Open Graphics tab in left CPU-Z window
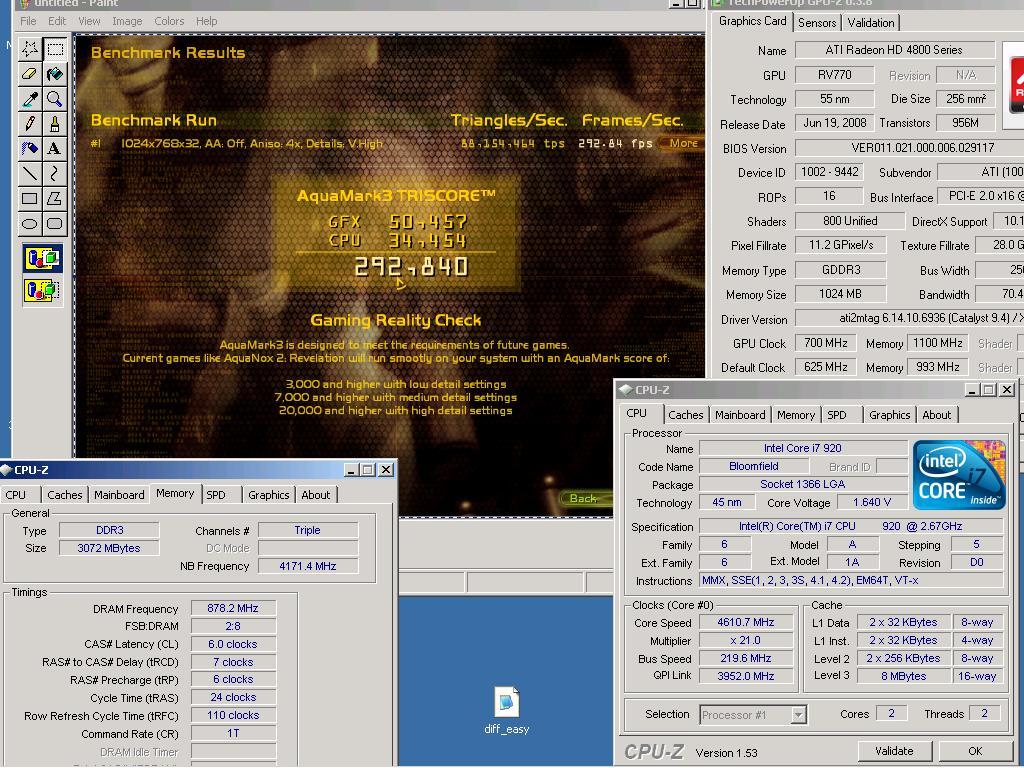The image size is (1024, 768). pyautogui.click(x=268, y=495)
